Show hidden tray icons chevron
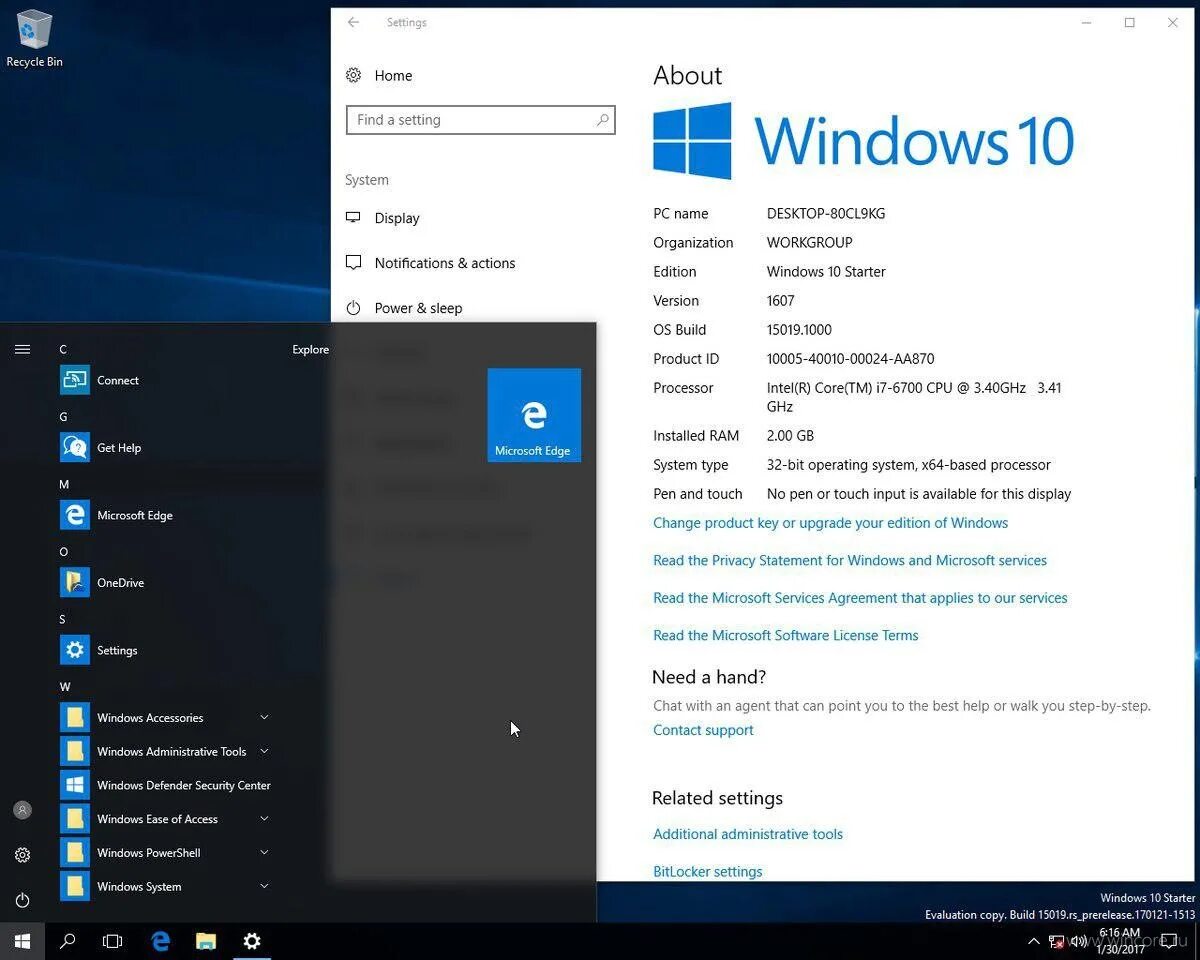This screenshot has width=1200, height=960. [1033, 941]
